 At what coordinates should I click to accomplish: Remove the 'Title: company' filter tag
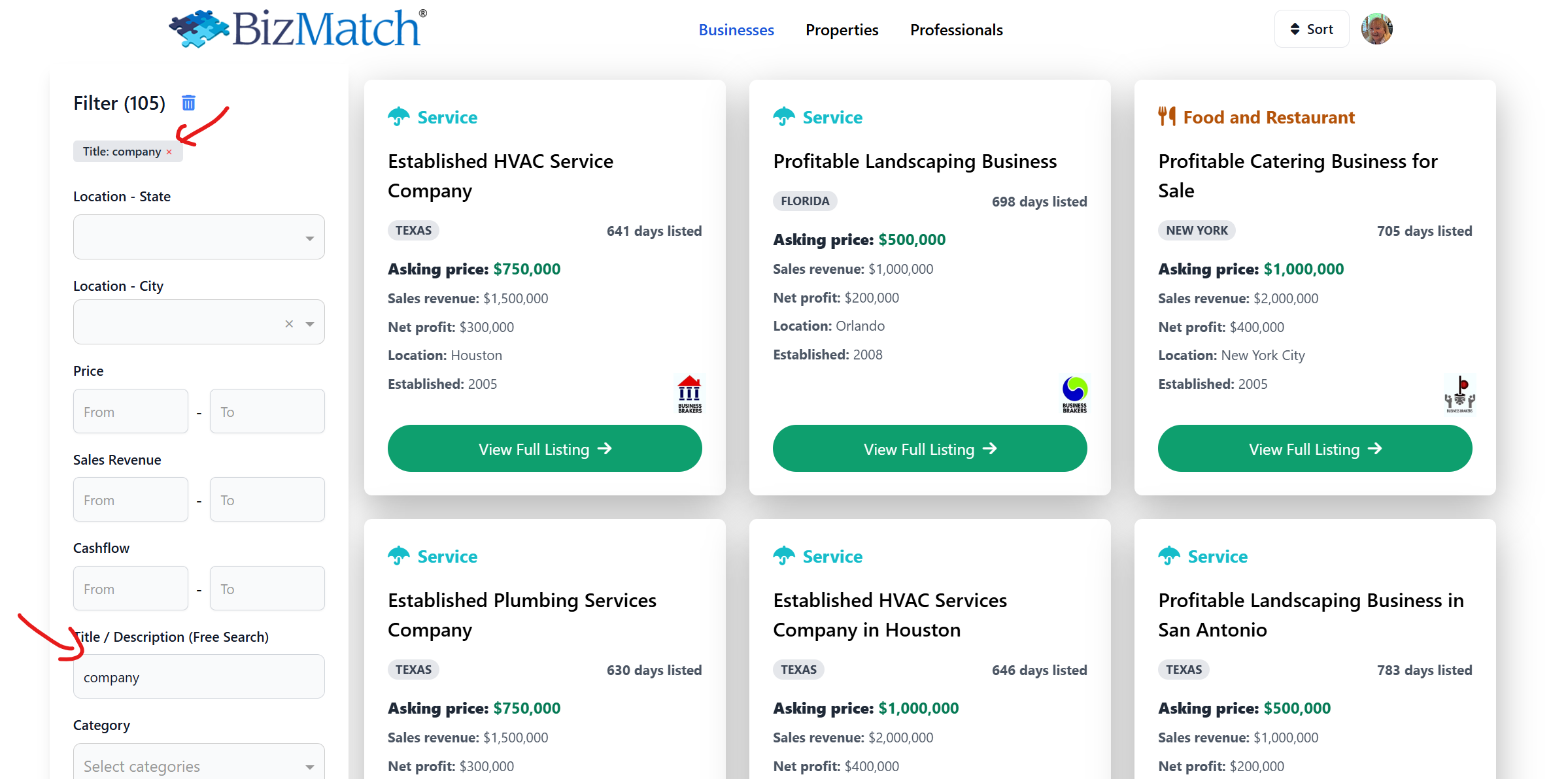coord(169,152)
